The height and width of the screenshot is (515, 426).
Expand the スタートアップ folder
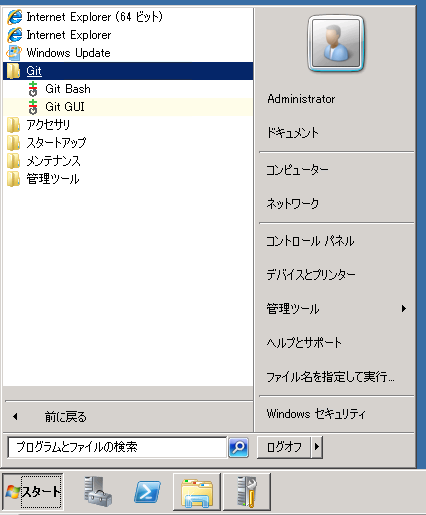128,143
